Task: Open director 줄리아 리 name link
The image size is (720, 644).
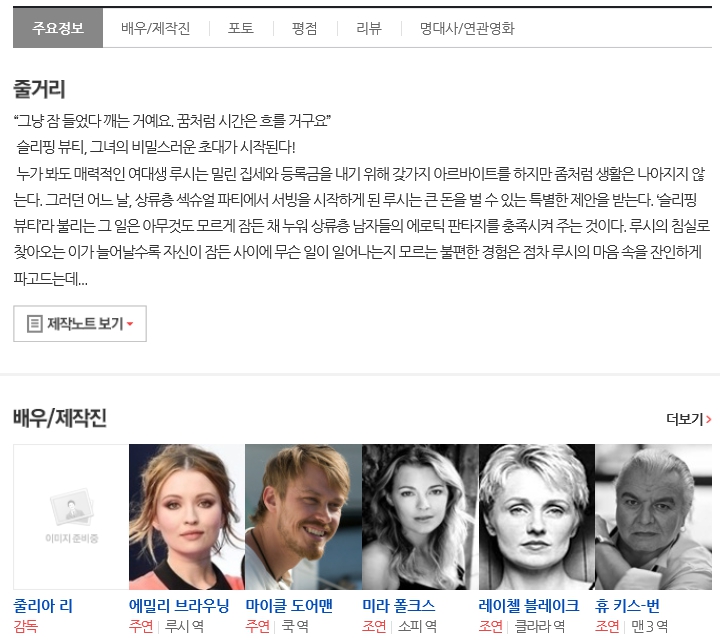Action: pyautogui.click(x=43, y=606)
